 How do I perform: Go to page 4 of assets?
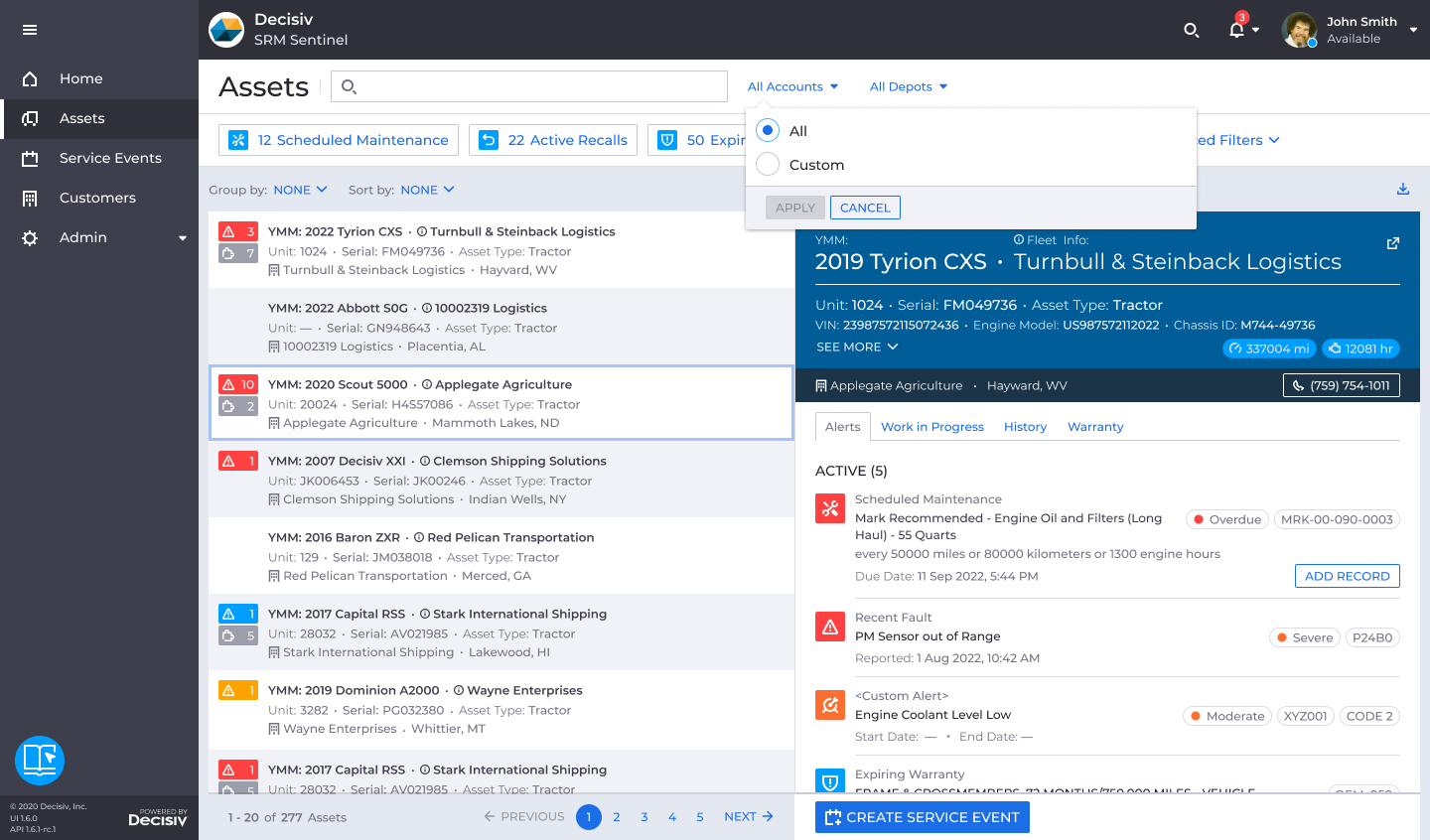pos(672,817)
